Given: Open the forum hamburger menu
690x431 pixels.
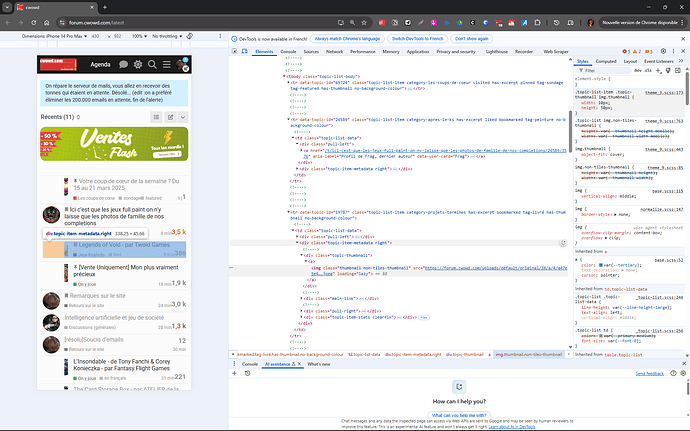Looking at the screenshot, I should 167,64.
